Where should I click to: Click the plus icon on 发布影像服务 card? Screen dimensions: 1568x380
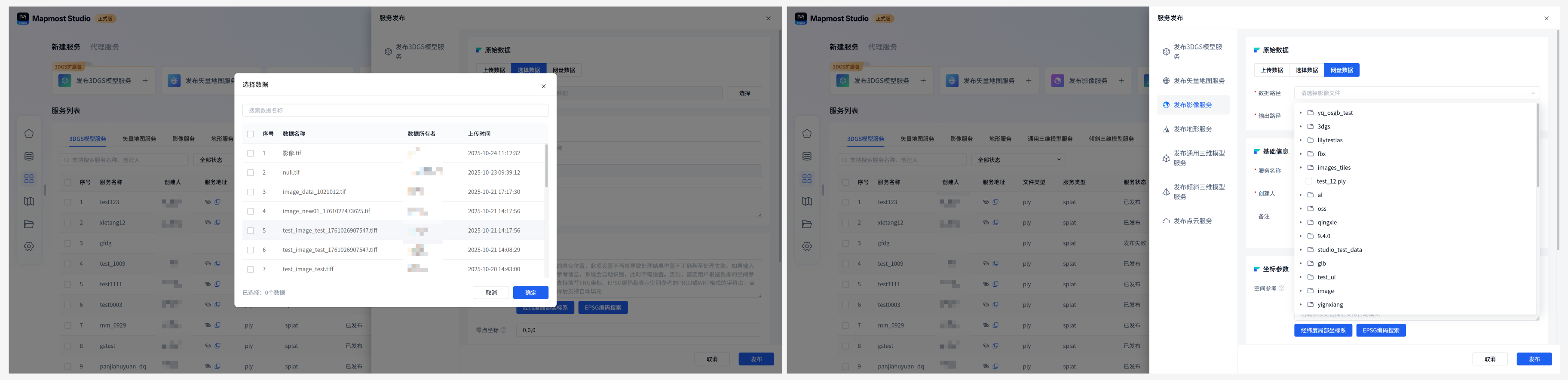1121,80
